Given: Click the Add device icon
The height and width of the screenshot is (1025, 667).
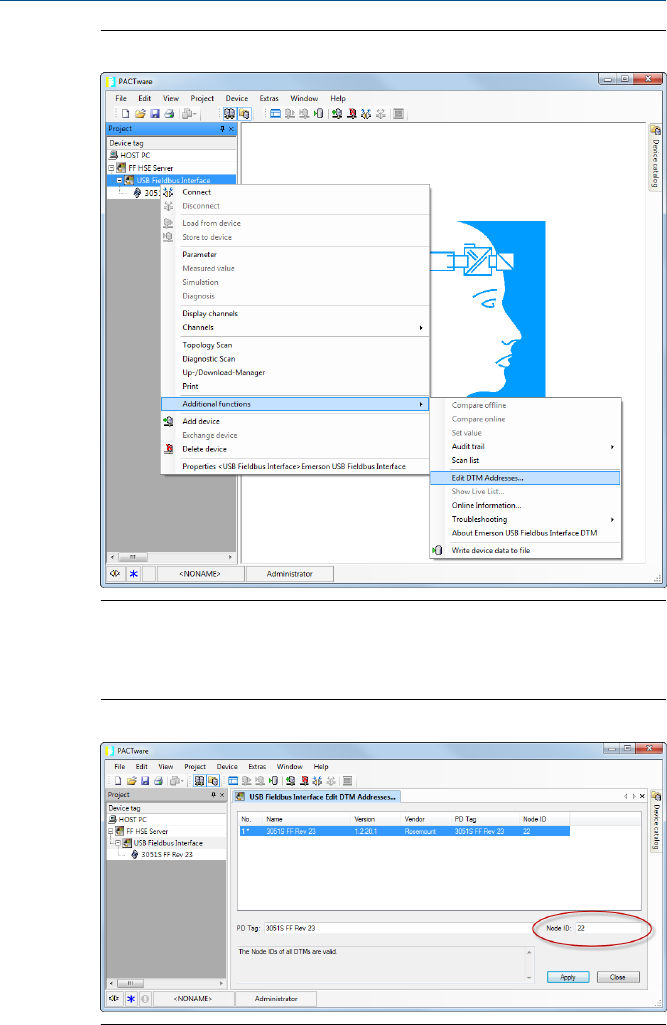Looking at the screenshot, I should (x=168, y=421).
